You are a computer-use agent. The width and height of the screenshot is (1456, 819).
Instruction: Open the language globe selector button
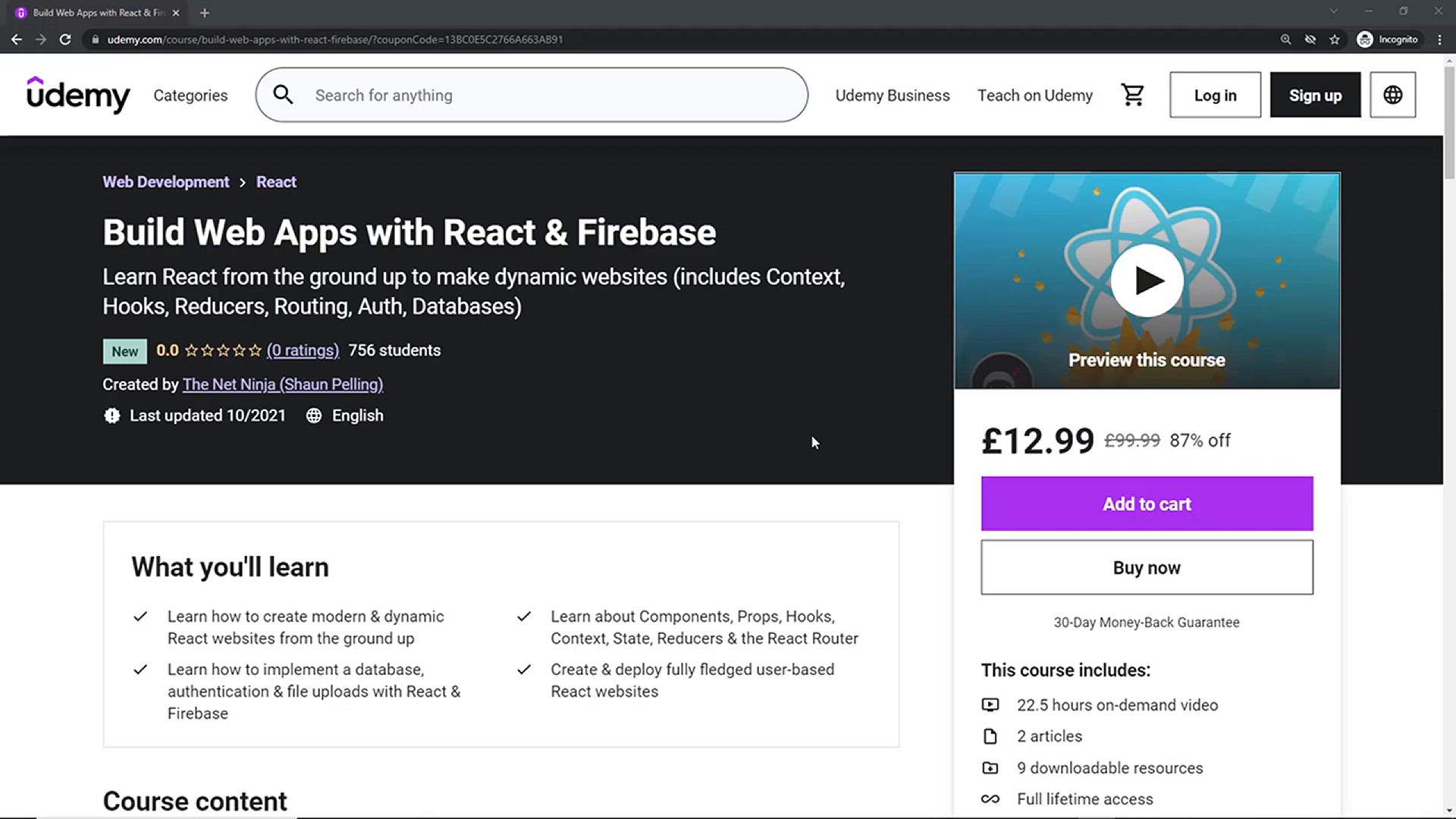pyautogui.click(x=1392, y=95)
